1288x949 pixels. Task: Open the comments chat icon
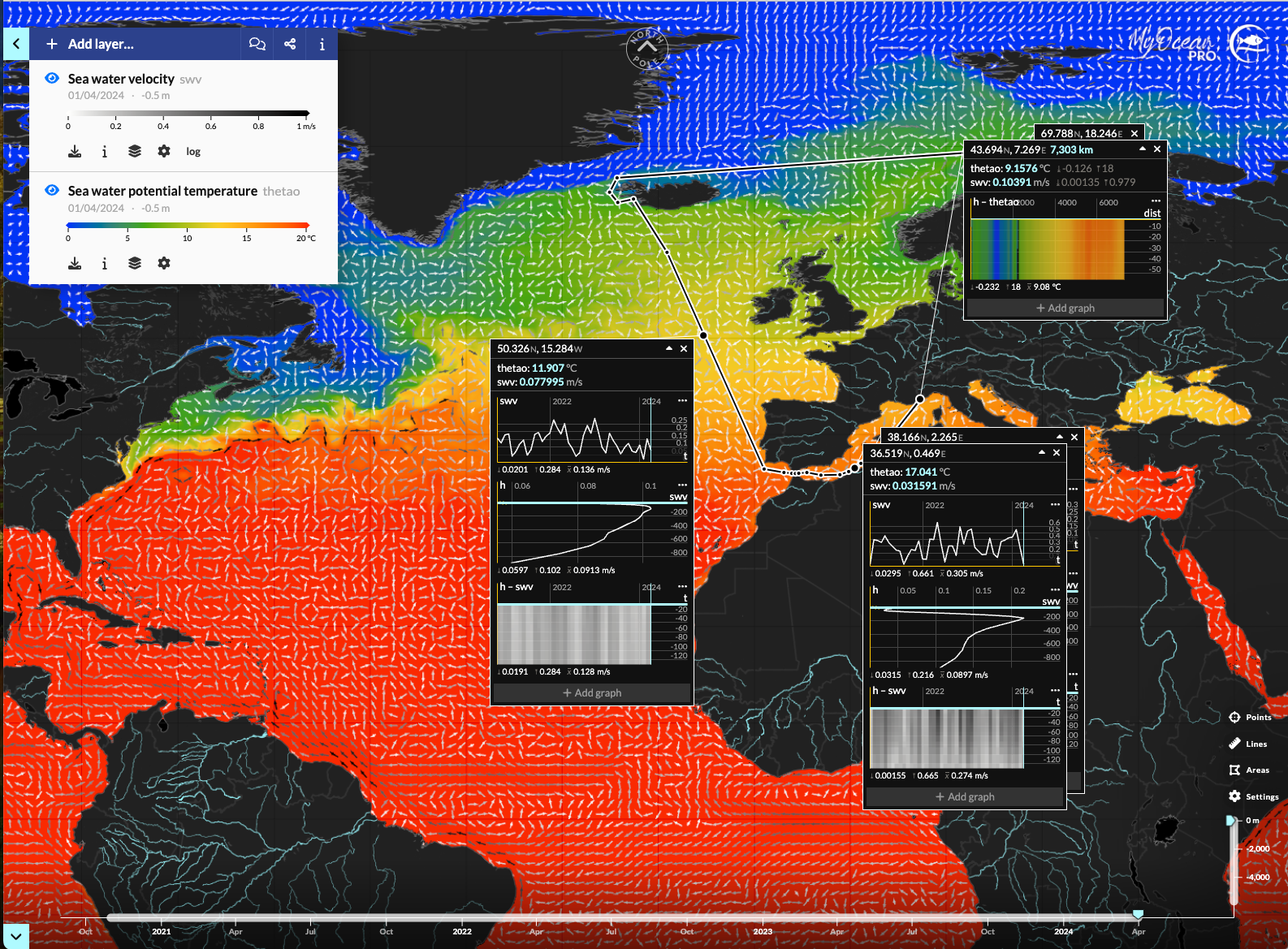pos(257,44)
